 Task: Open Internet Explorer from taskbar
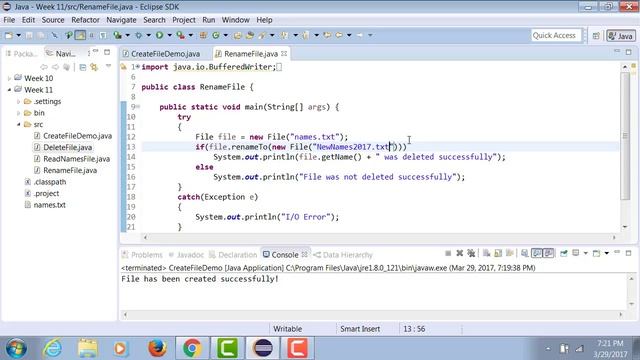point(52,348)
